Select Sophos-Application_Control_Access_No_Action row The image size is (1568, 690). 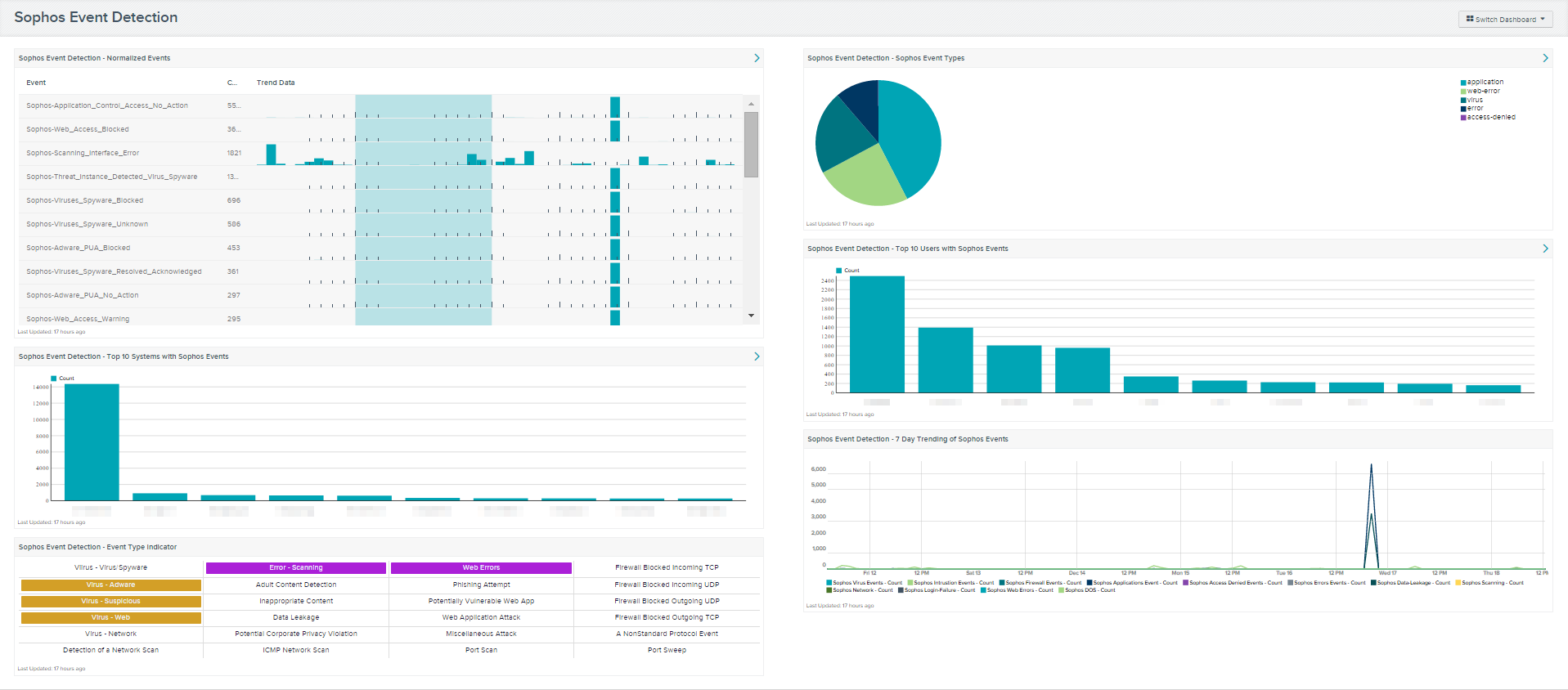click(381, 105)
